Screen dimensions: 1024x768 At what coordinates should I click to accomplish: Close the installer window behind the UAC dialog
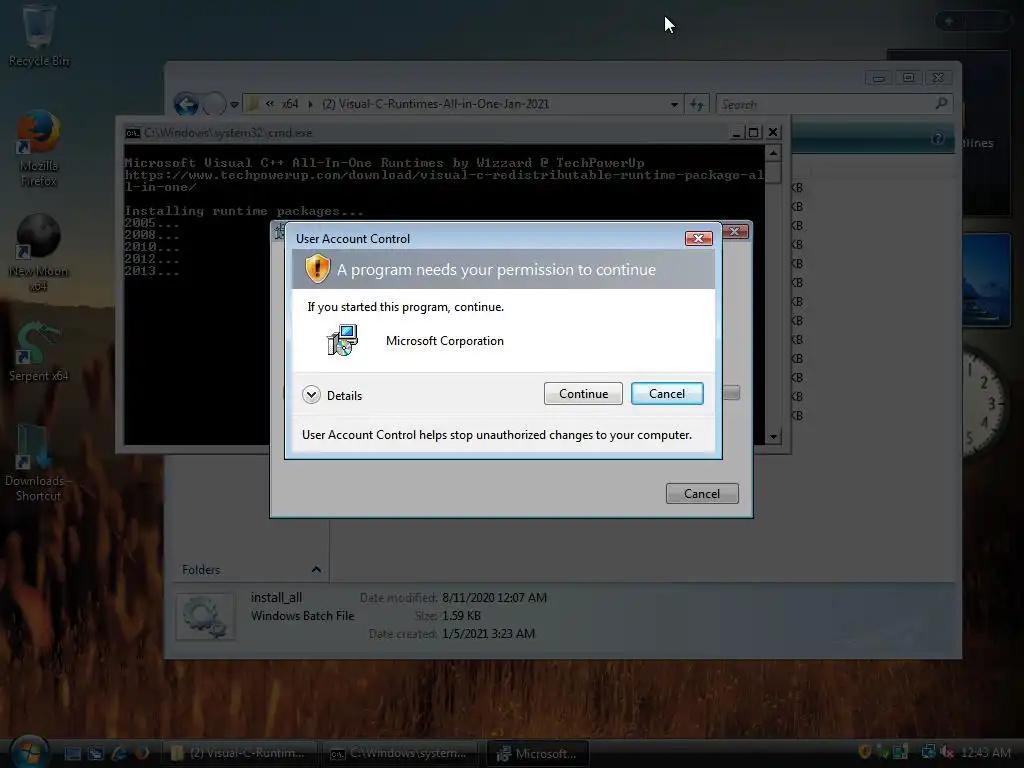735,232
